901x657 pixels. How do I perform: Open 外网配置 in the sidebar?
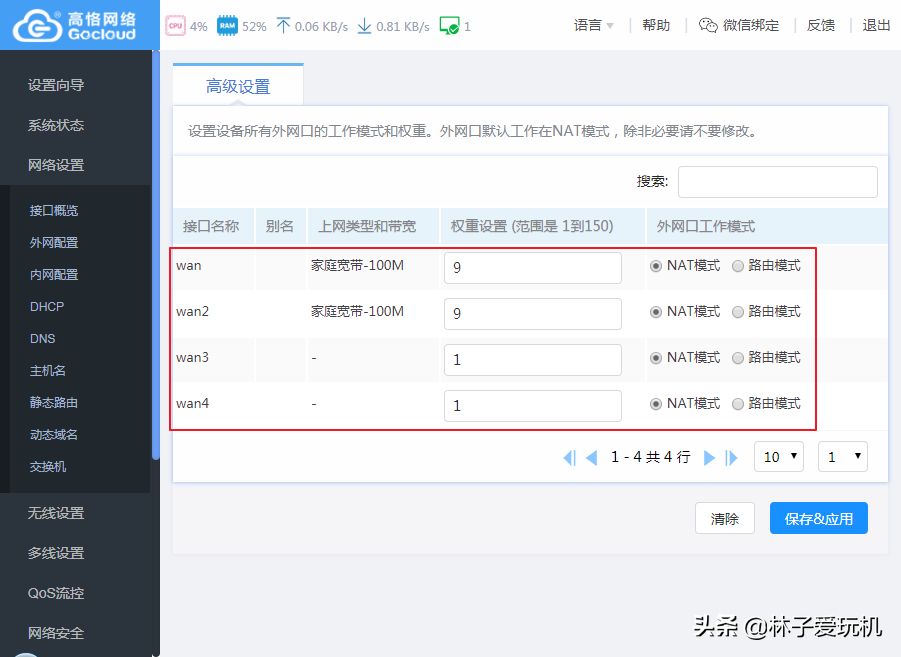(x=54, y=242)
